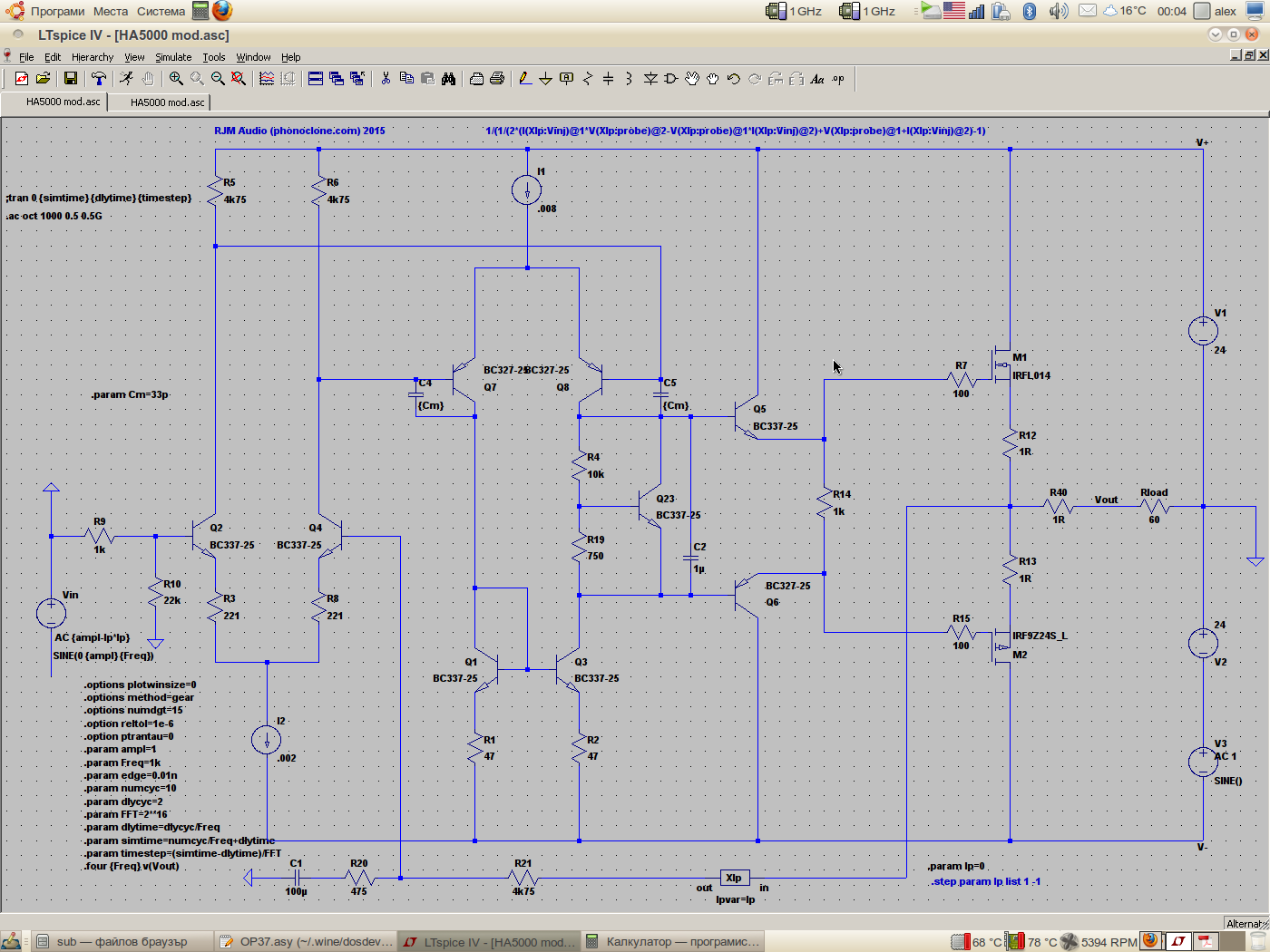Image resolution: width=1270 pixels, height=952 pixels.
Task: Open the Hierarchy menu
Action: click(93, 57)
